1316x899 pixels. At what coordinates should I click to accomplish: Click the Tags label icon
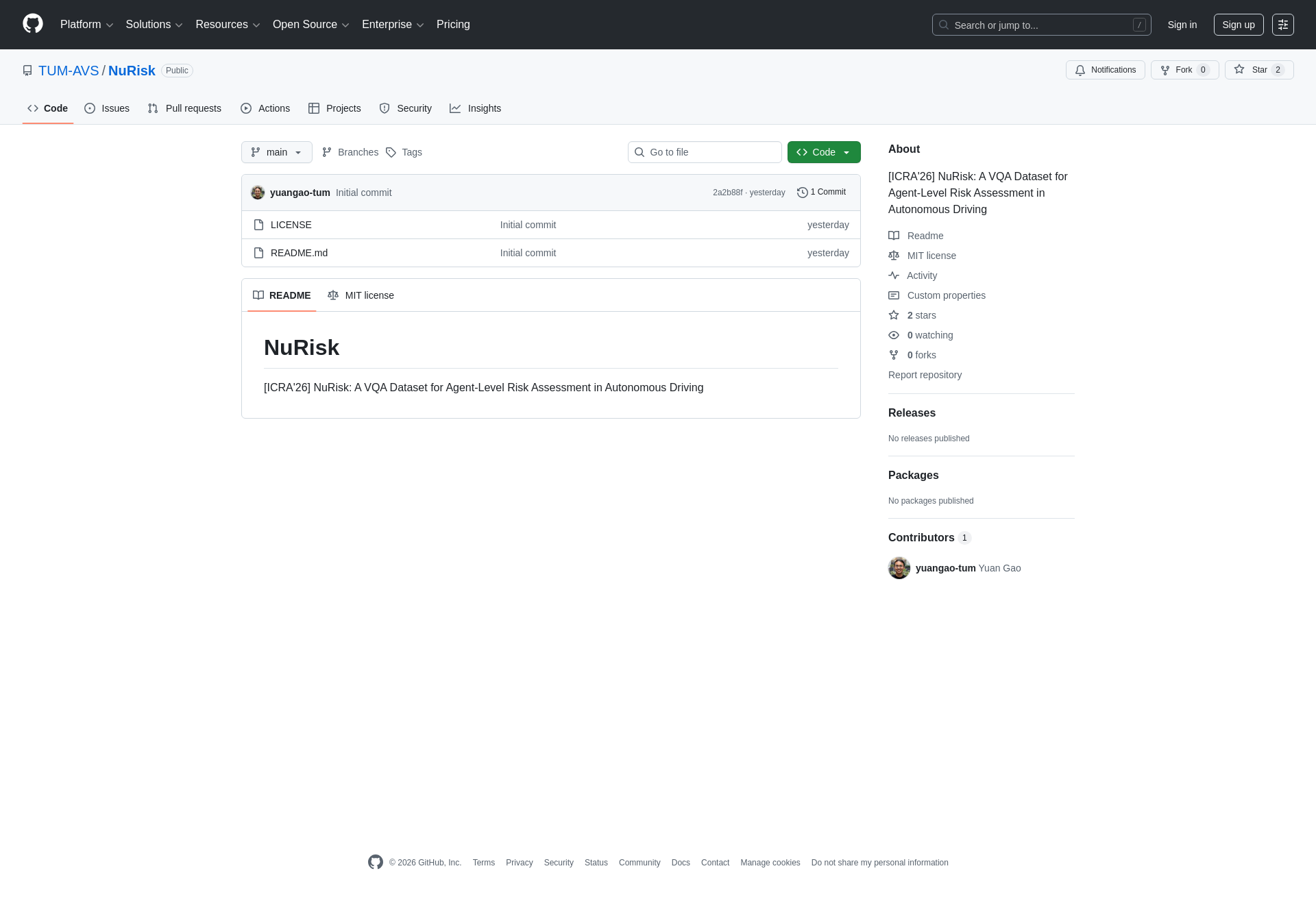point(391,152)
